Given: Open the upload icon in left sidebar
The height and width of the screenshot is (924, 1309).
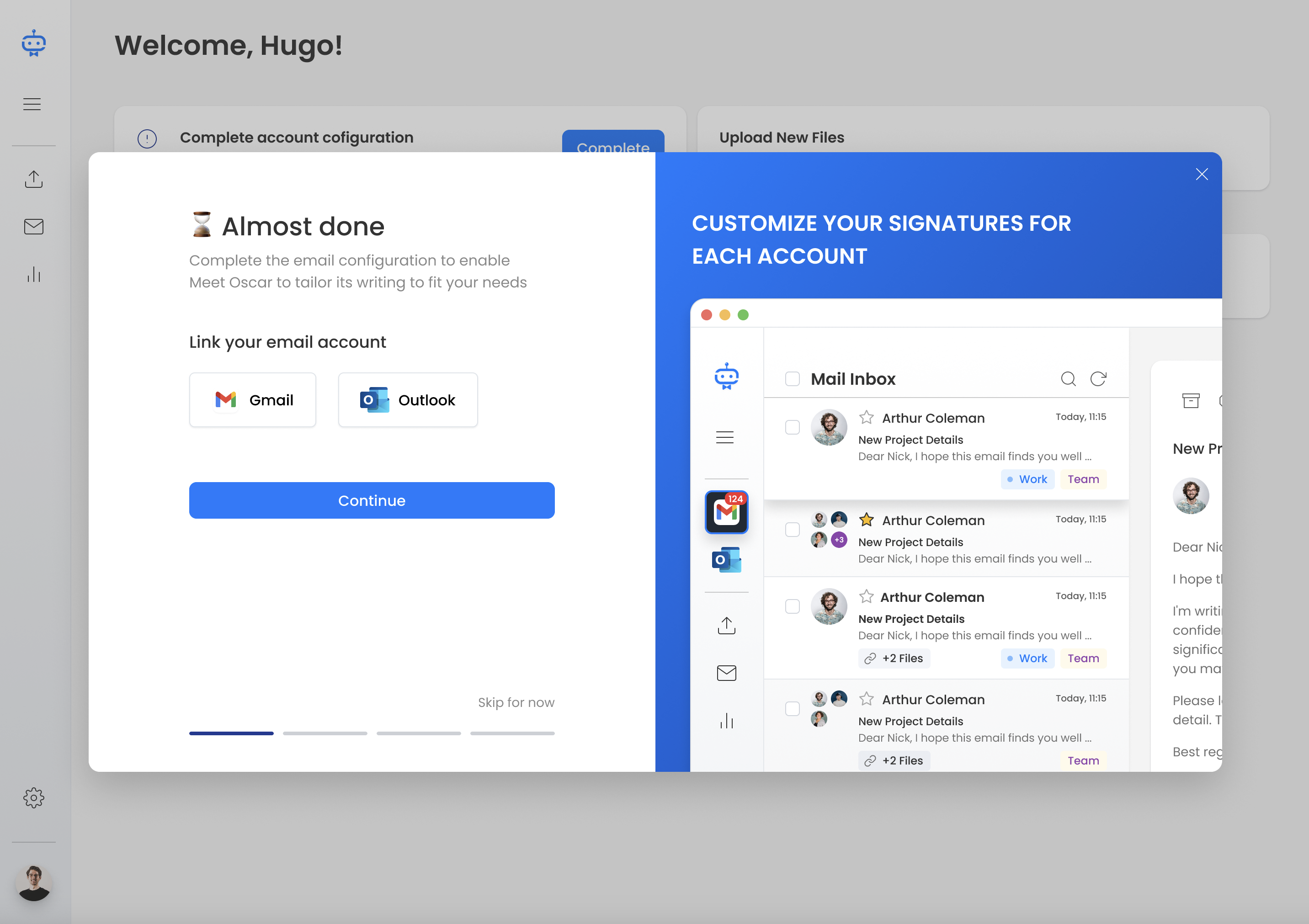Looking at the screenshot, I should (34, 179).
